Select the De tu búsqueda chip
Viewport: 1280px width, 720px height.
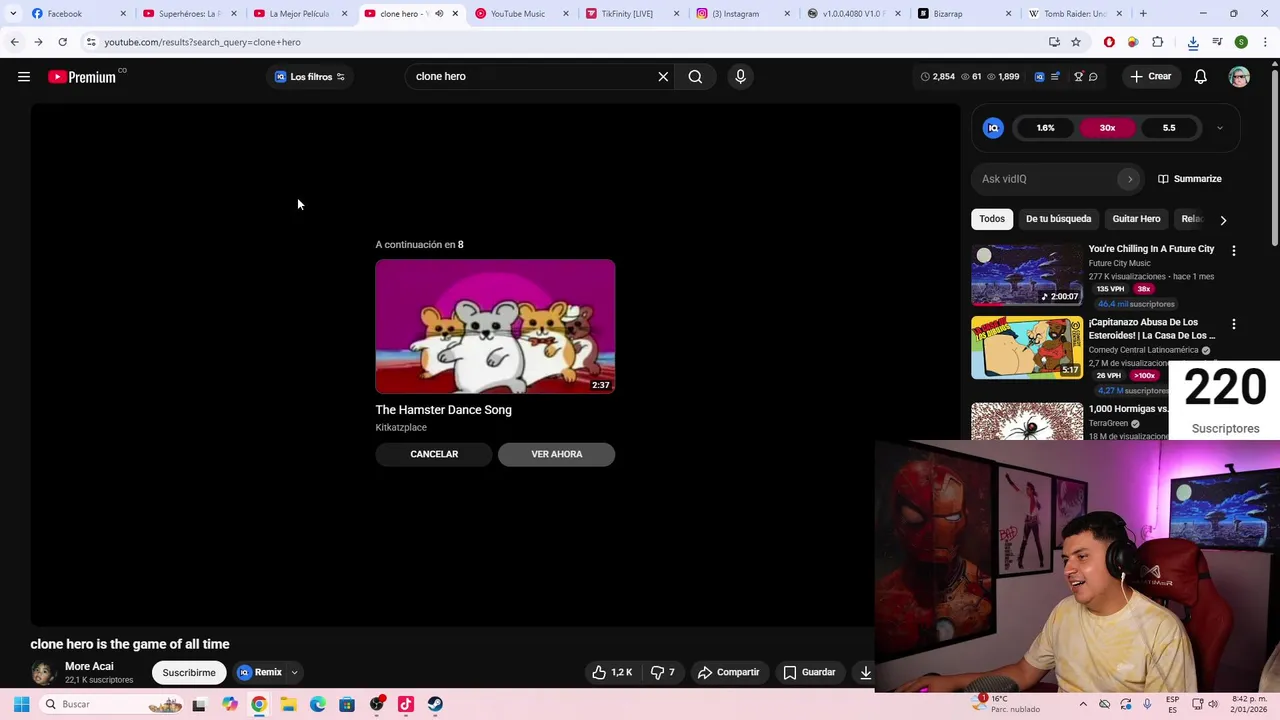1058,219
